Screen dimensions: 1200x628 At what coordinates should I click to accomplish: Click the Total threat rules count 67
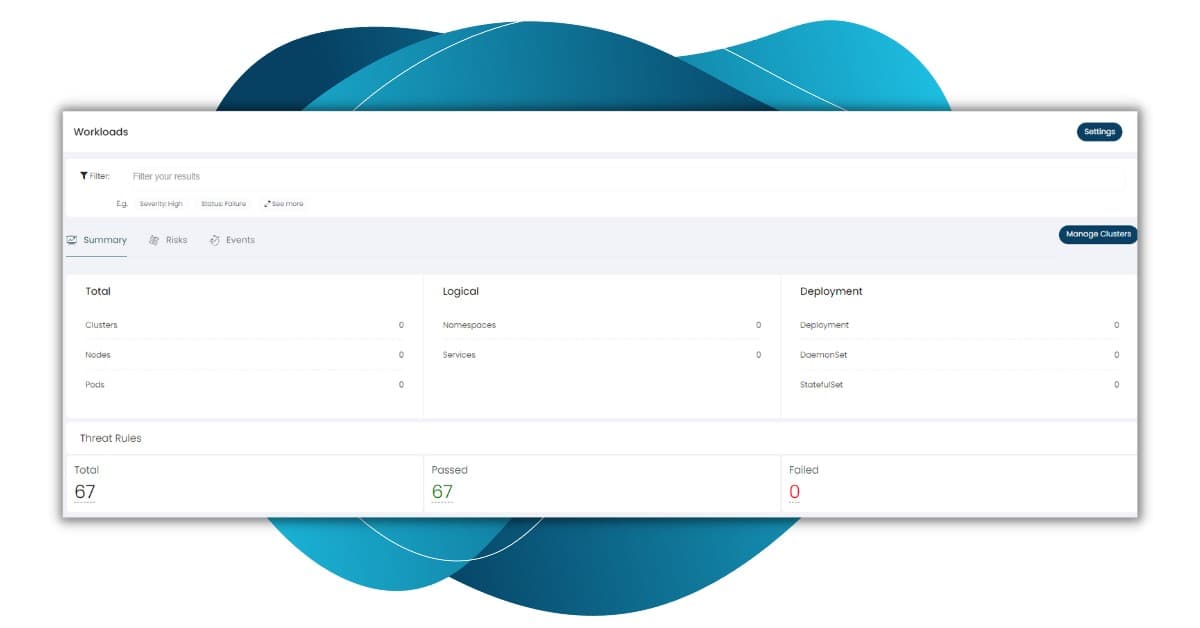tap(85, 492)
